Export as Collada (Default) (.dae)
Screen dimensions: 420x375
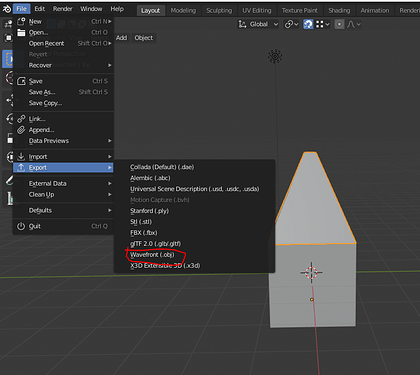(x=195, y=167)
